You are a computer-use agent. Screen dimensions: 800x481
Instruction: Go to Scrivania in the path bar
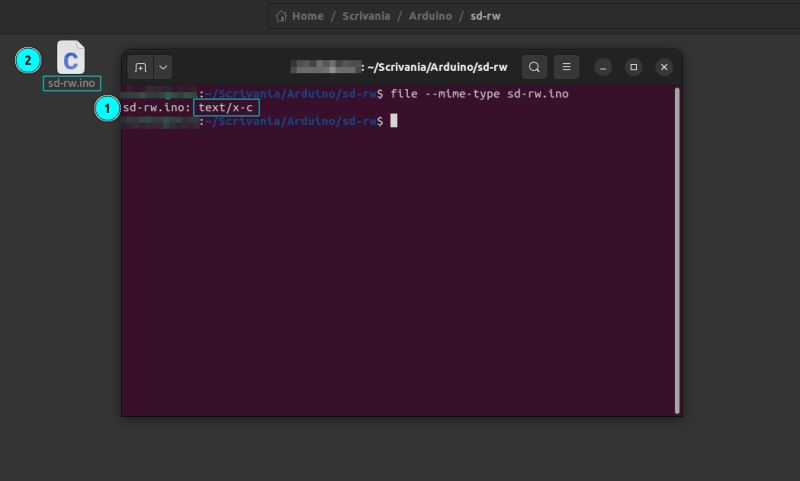click(x=366, y=16)
